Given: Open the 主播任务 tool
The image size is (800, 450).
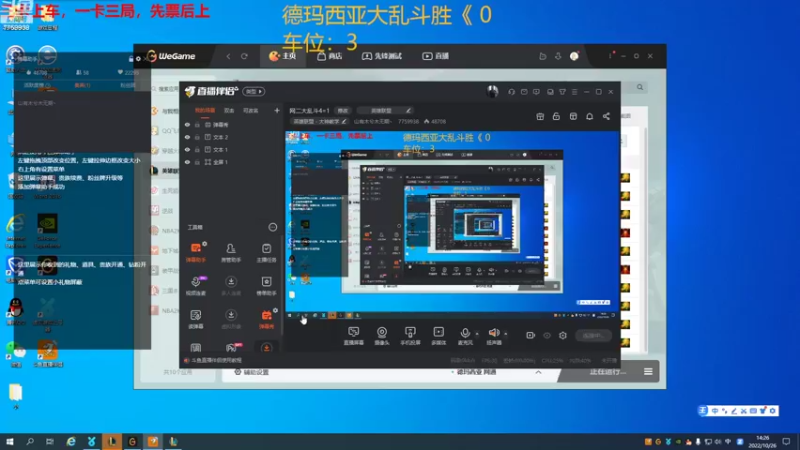Looking at the screenshot, I should pos(266,252).
